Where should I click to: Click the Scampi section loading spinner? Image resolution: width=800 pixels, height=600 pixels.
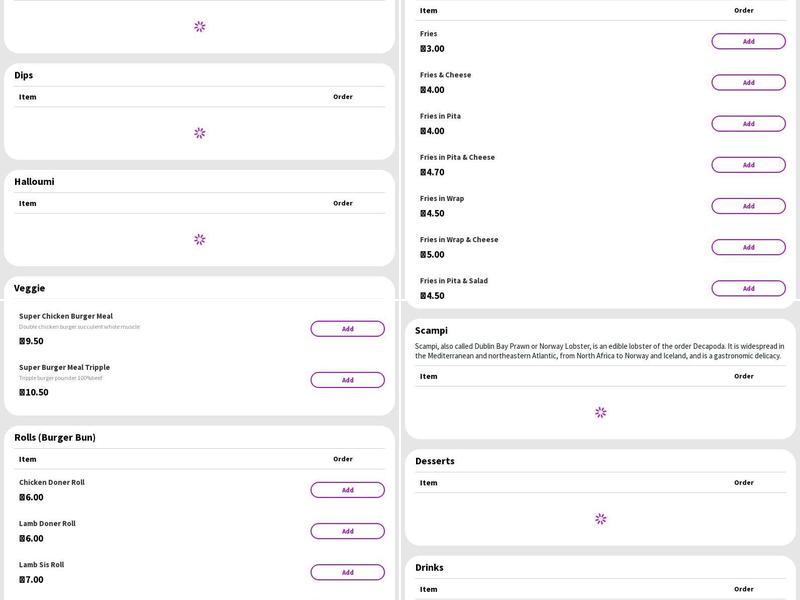tap(600, 412)
